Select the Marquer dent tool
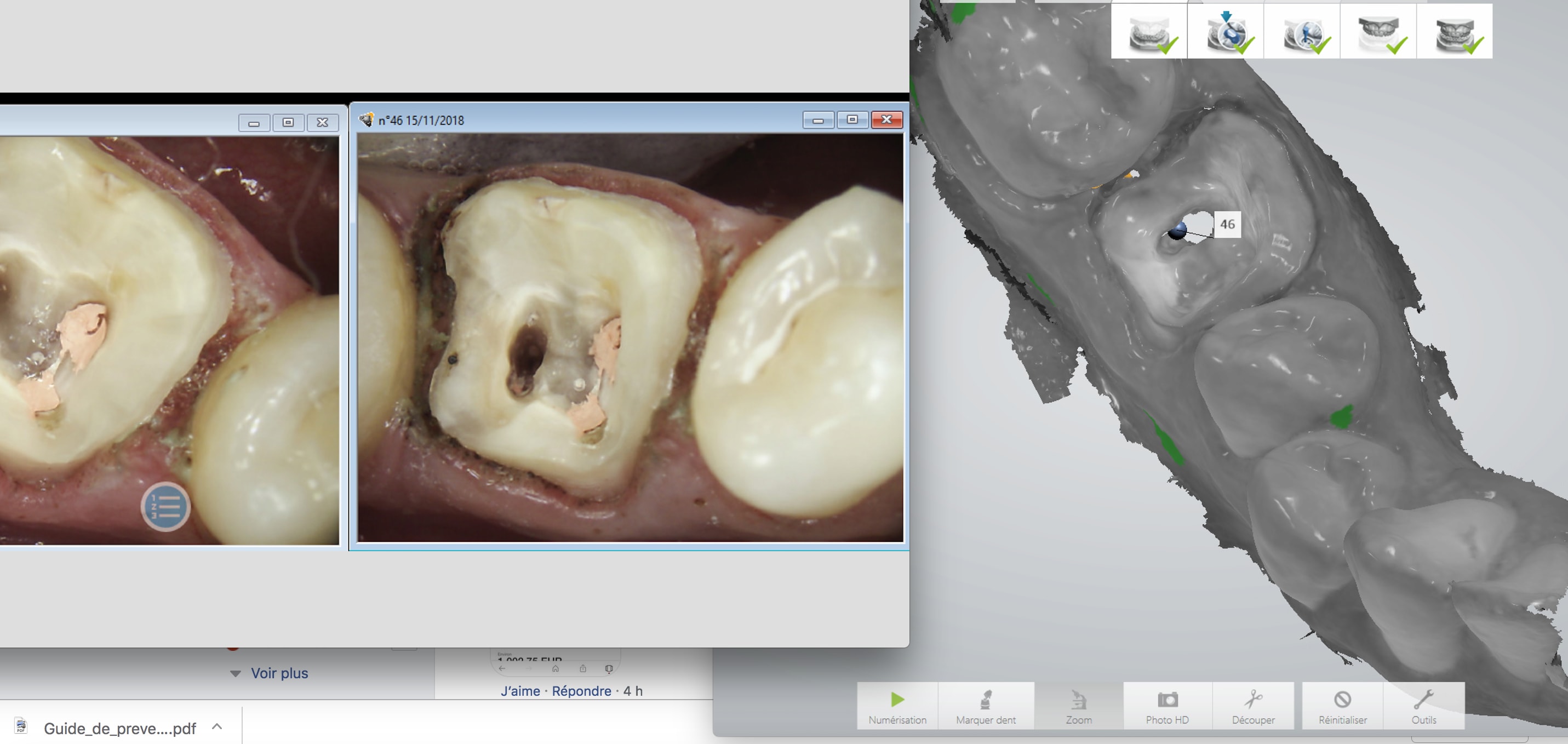The height and width of the screenshot is (744, 1568). click(986, 706)
